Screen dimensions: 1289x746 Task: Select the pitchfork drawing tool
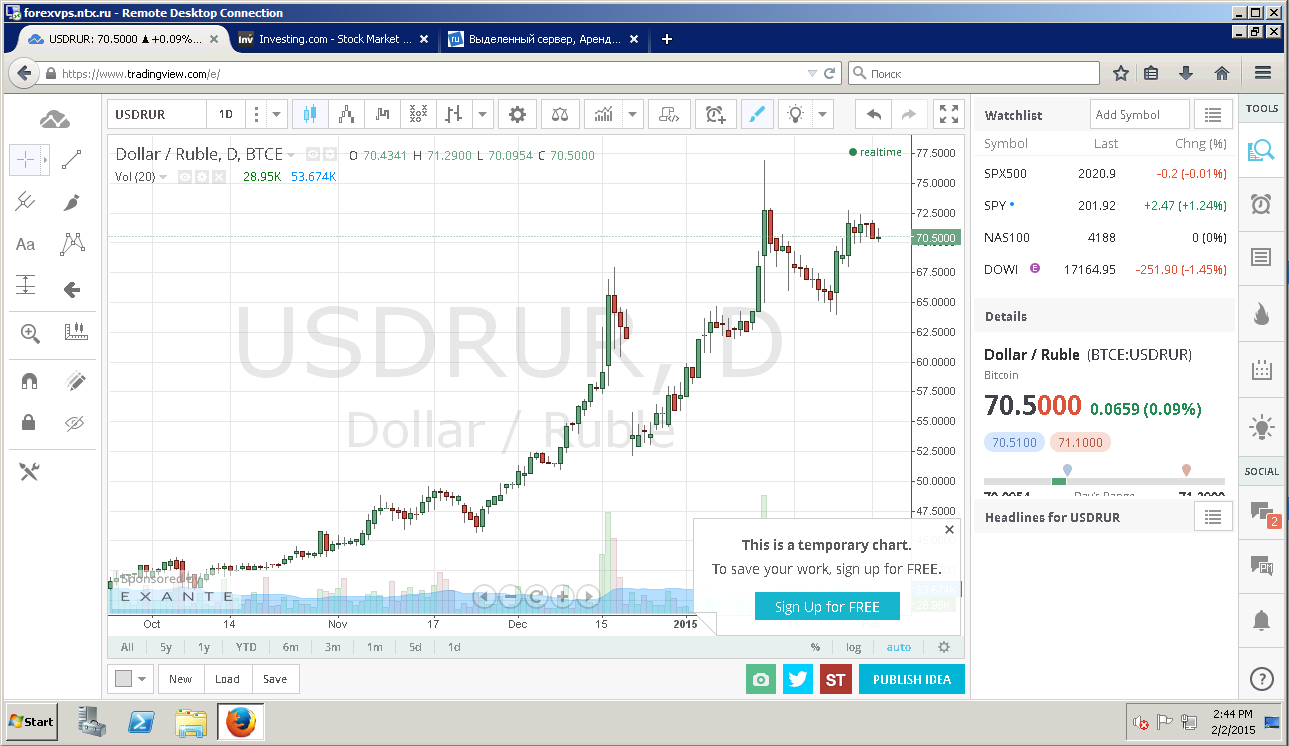(x=26, y=201)
